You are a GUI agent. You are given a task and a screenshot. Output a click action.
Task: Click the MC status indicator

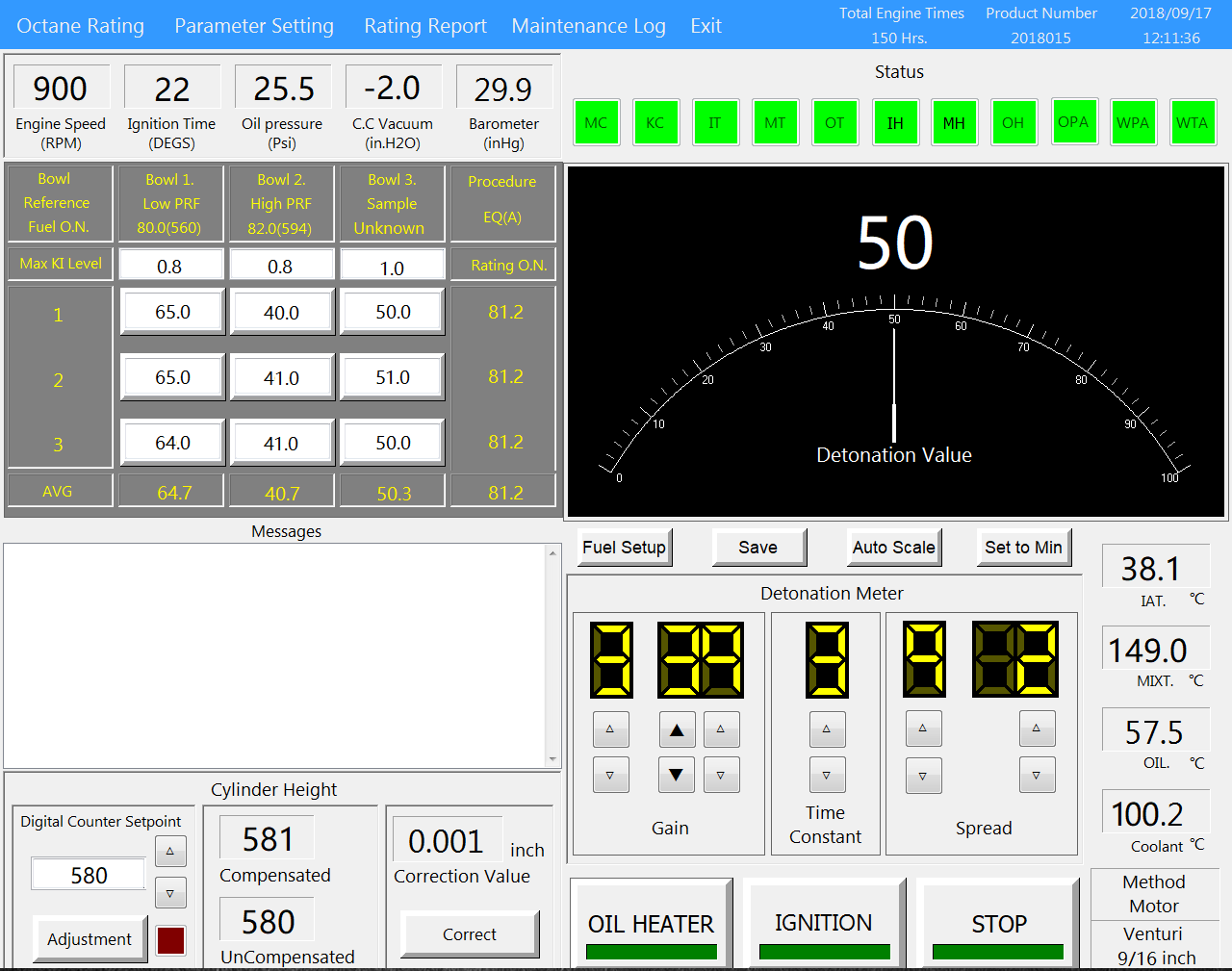597,122
